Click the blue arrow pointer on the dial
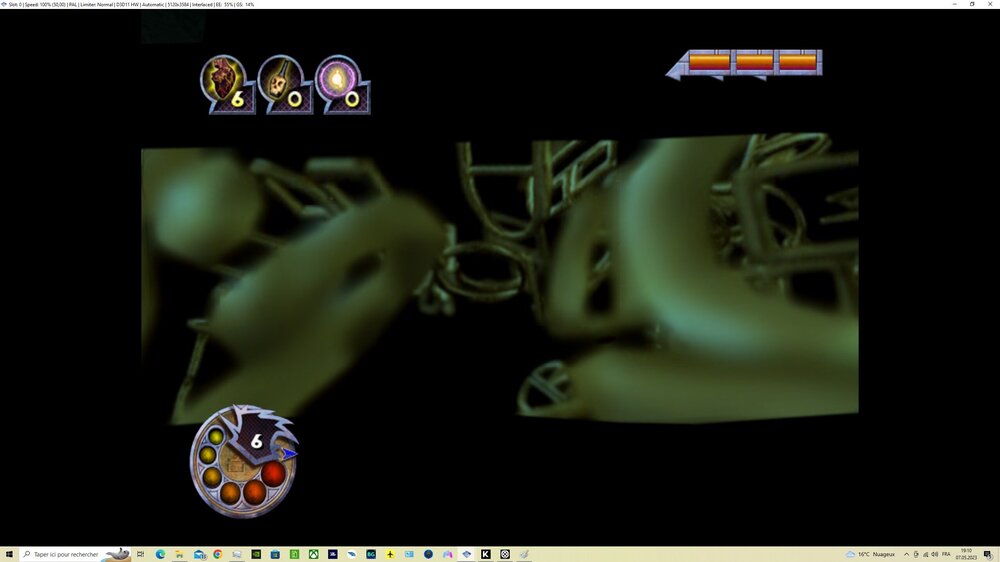The height and width of the screenshot is (562, 1000). pyautogui.click(x=289, y=453)
